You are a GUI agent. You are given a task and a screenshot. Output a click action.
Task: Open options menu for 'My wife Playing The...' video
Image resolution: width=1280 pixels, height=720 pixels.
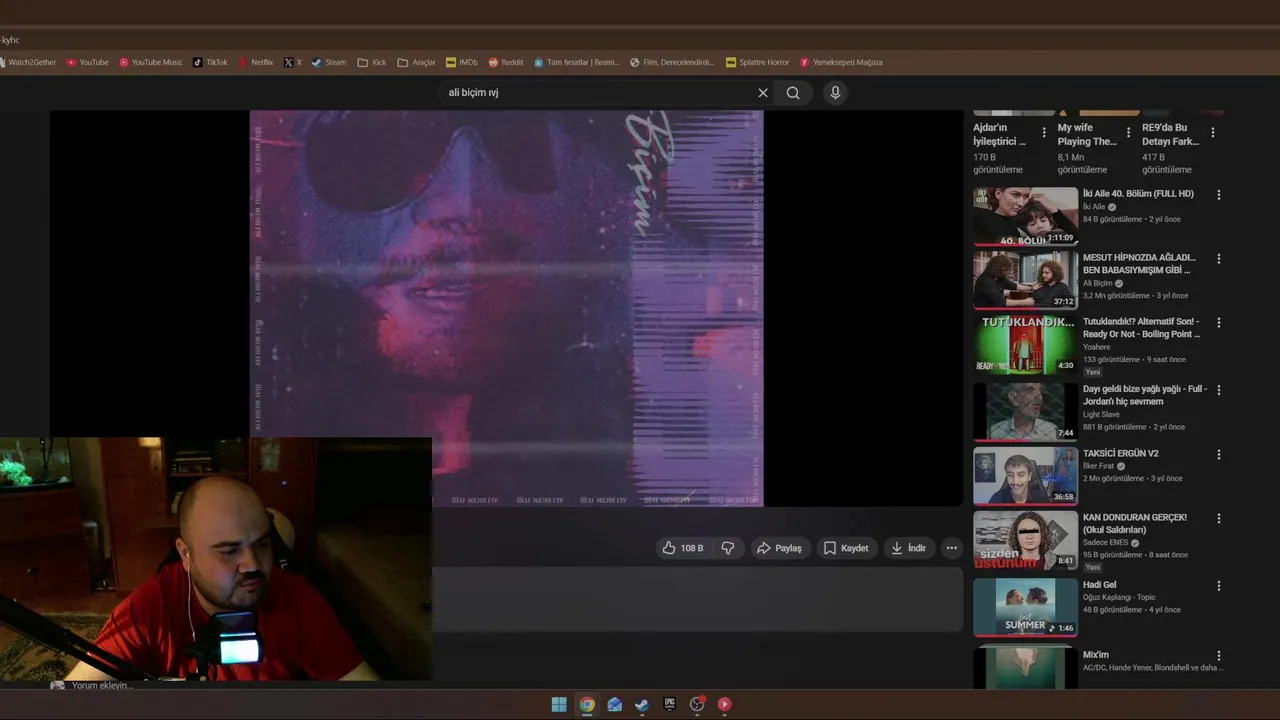click(1128, 132)
